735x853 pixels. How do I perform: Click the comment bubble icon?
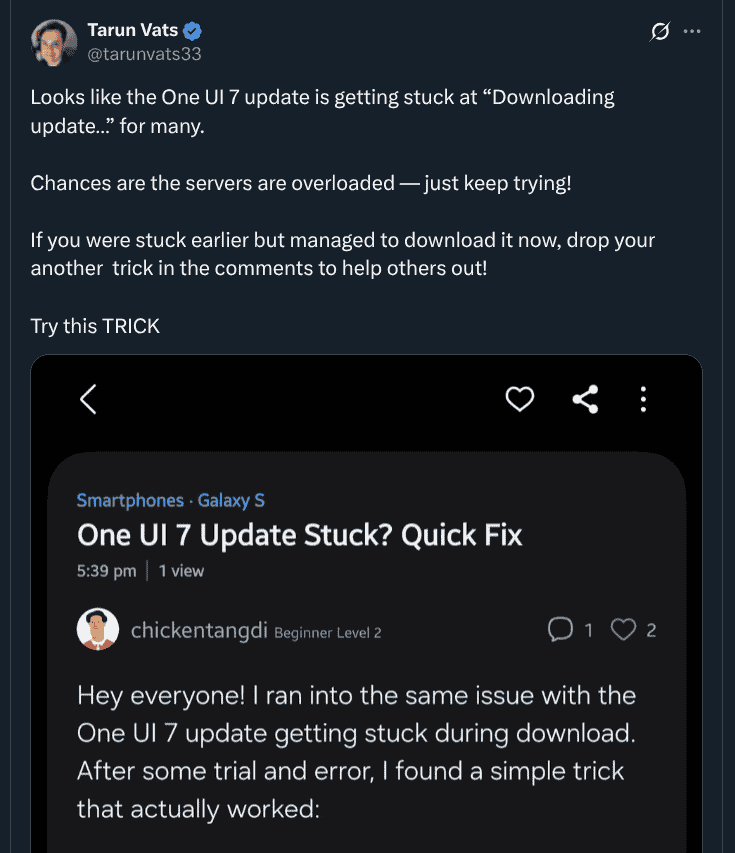coord(561,629)
